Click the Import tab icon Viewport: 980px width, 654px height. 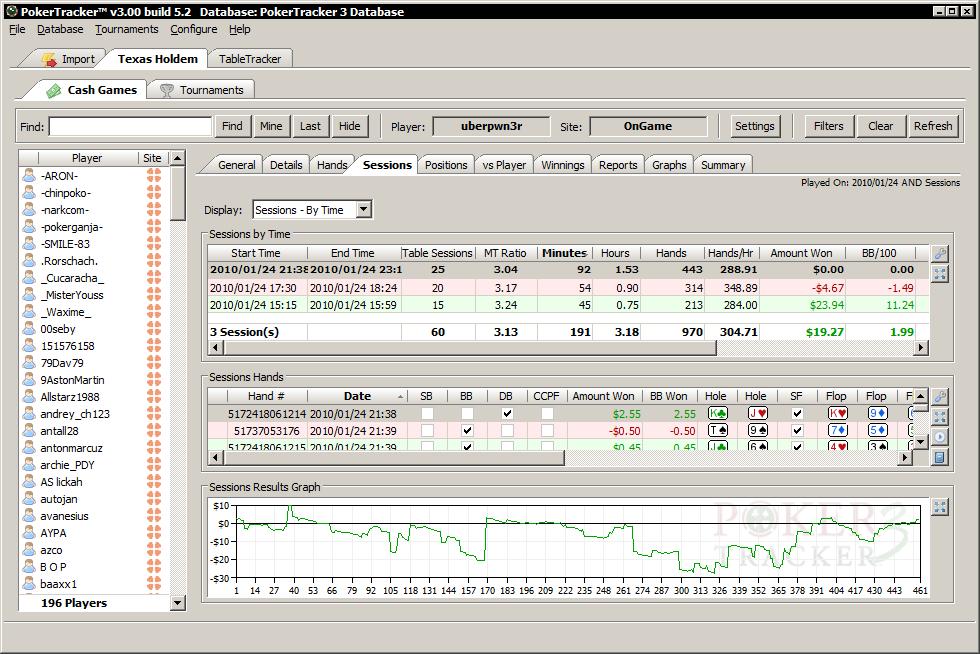point(49,59)
